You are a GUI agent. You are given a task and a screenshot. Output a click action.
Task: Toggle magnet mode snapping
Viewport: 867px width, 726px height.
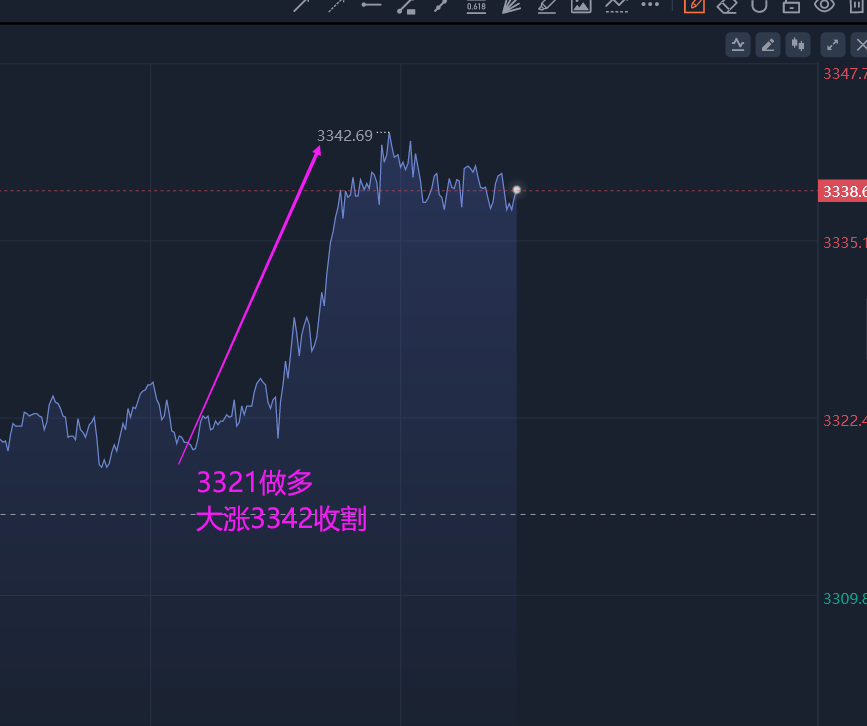tap(760, 6)
